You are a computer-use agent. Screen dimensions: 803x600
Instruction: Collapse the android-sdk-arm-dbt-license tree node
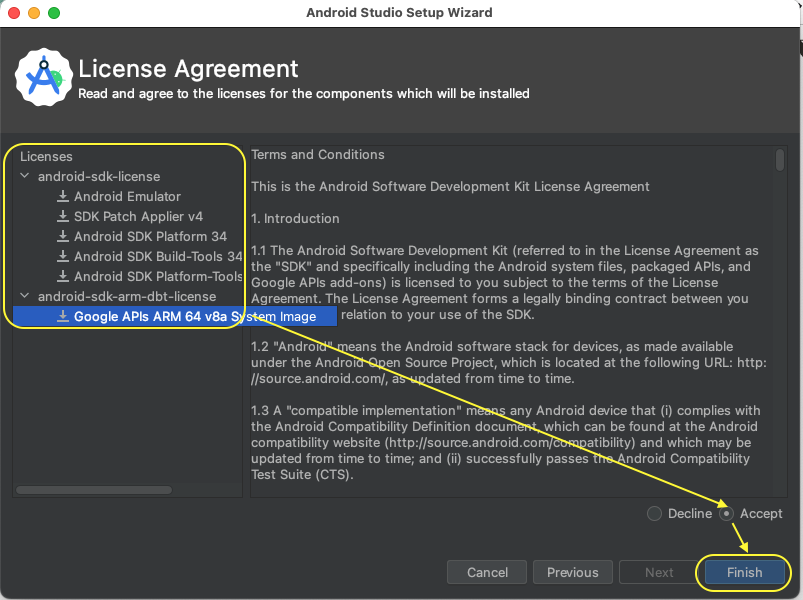coord(25,296)
